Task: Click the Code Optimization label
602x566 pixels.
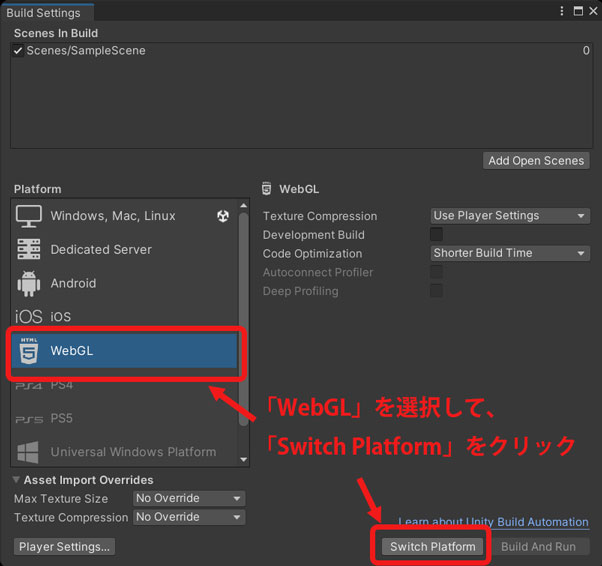Action: point(312,253)
